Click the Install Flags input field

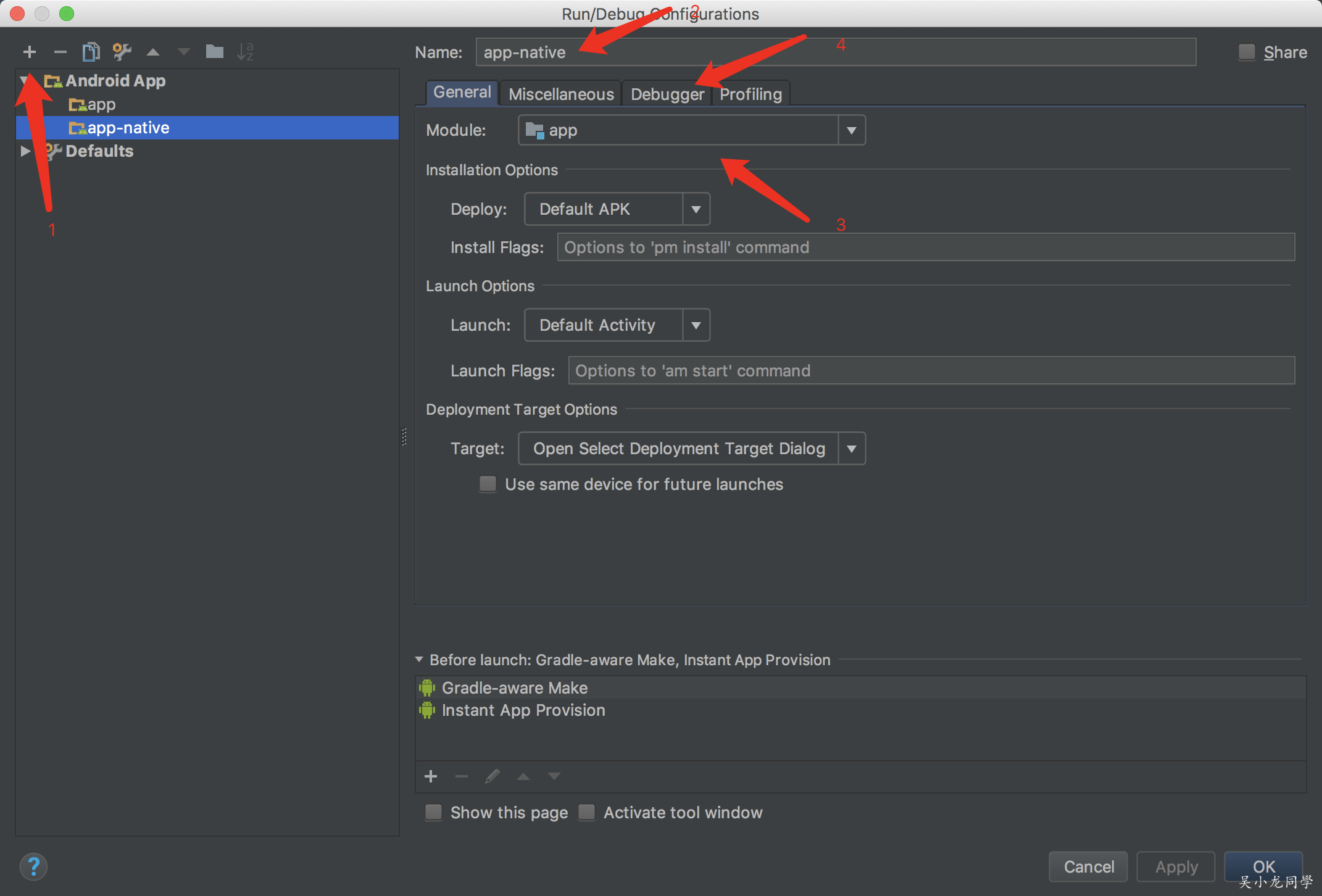click(926, 247)
